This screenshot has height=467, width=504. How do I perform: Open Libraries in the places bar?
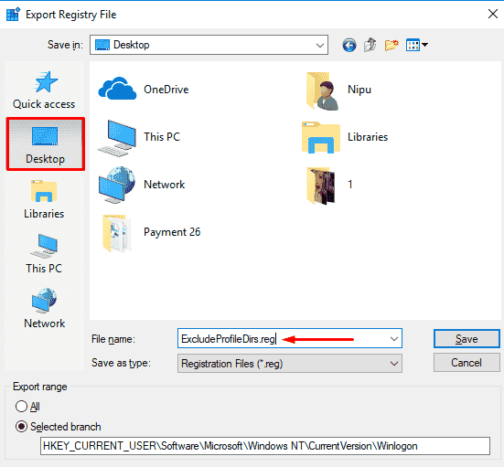pyautogui.click(x=44, y=200)
